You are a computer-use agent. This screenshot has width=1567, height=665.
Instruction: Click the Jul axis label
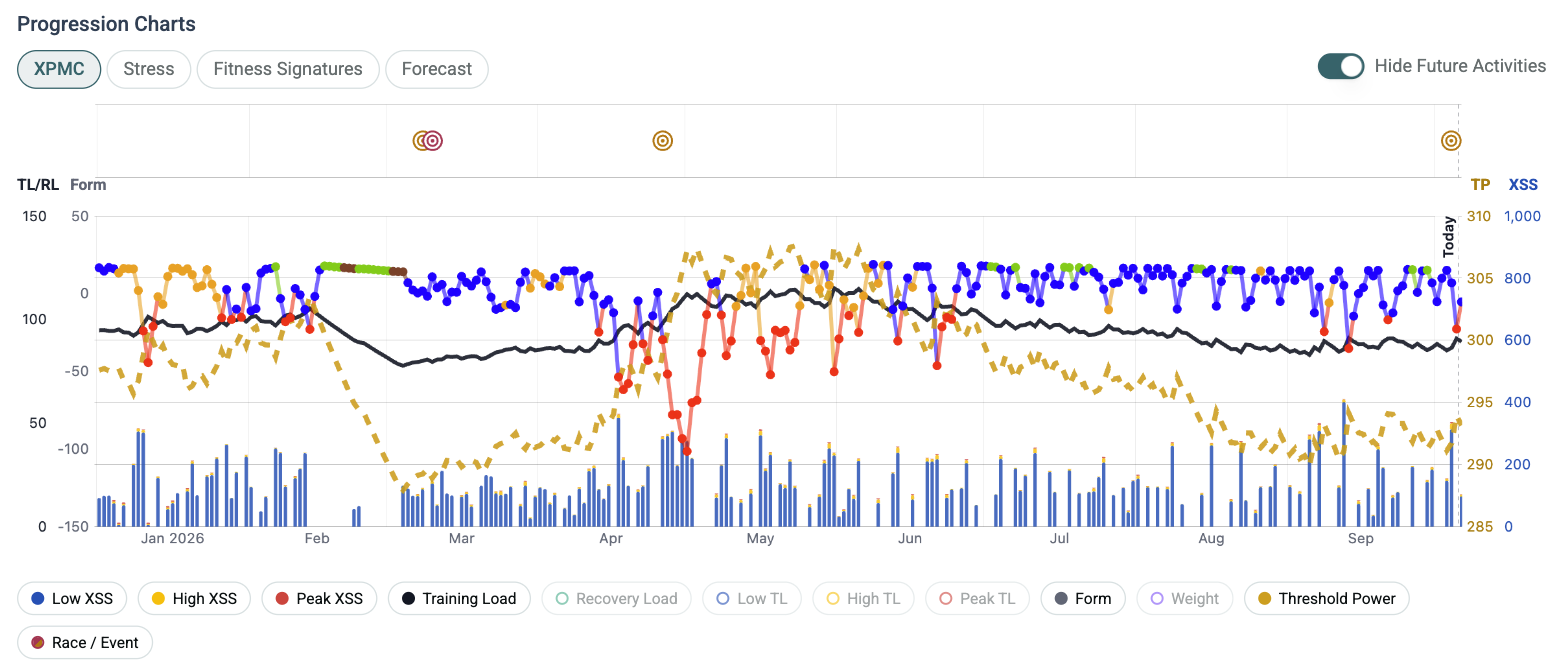pyautogui.click(x=1060, y=540)
